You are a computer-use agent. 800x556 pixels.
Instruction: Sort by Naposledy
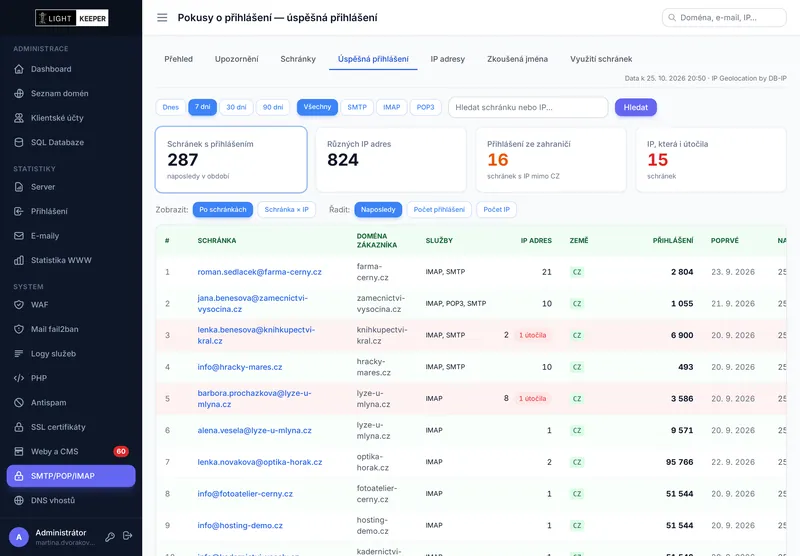pos(378,210)
